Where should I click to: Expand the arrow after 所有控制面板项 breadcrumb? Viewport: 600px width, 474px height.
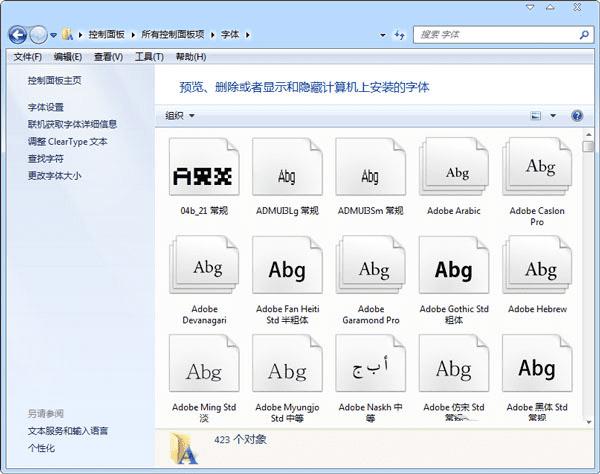[x=213, y=35]
